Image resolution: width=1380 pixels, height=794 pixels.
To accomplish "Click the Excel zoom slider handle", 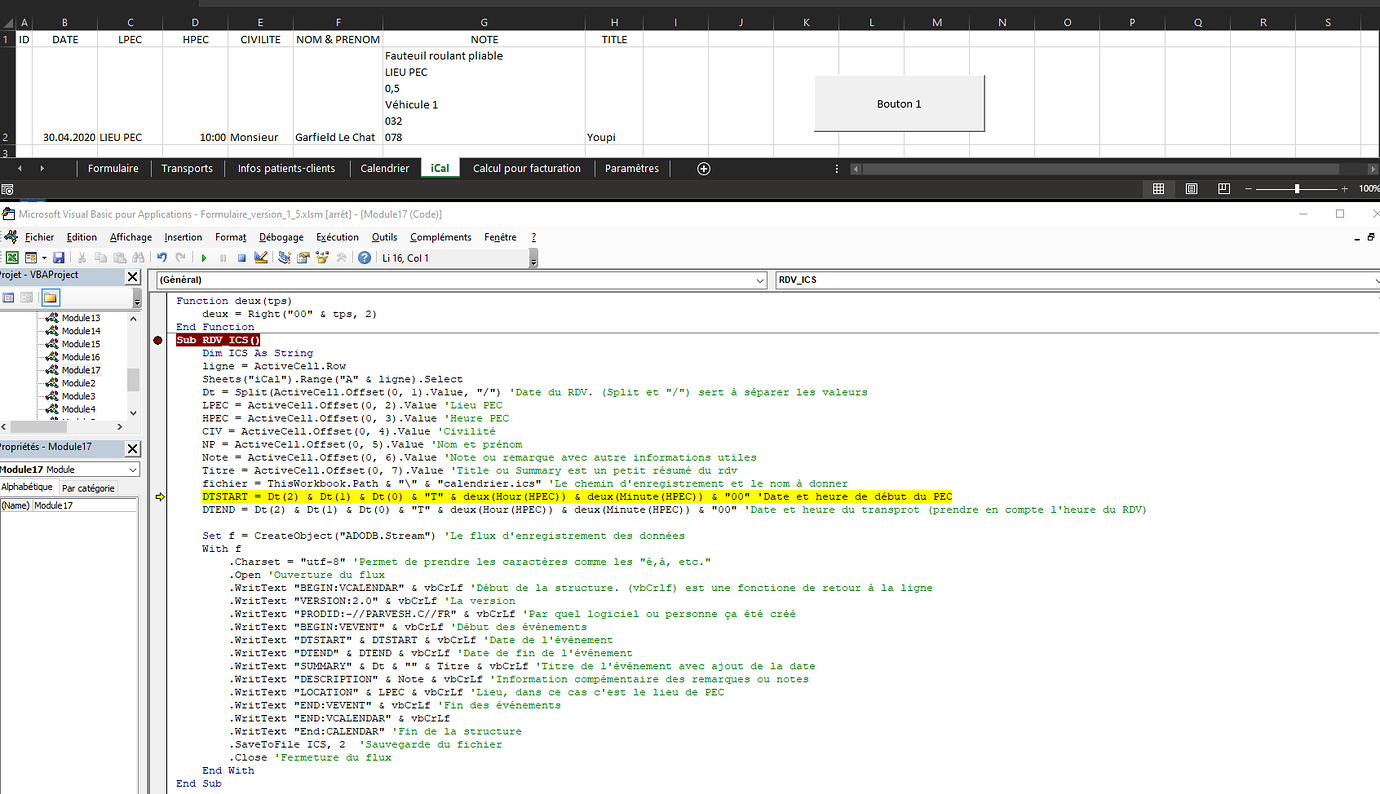I will (1297, 188).
